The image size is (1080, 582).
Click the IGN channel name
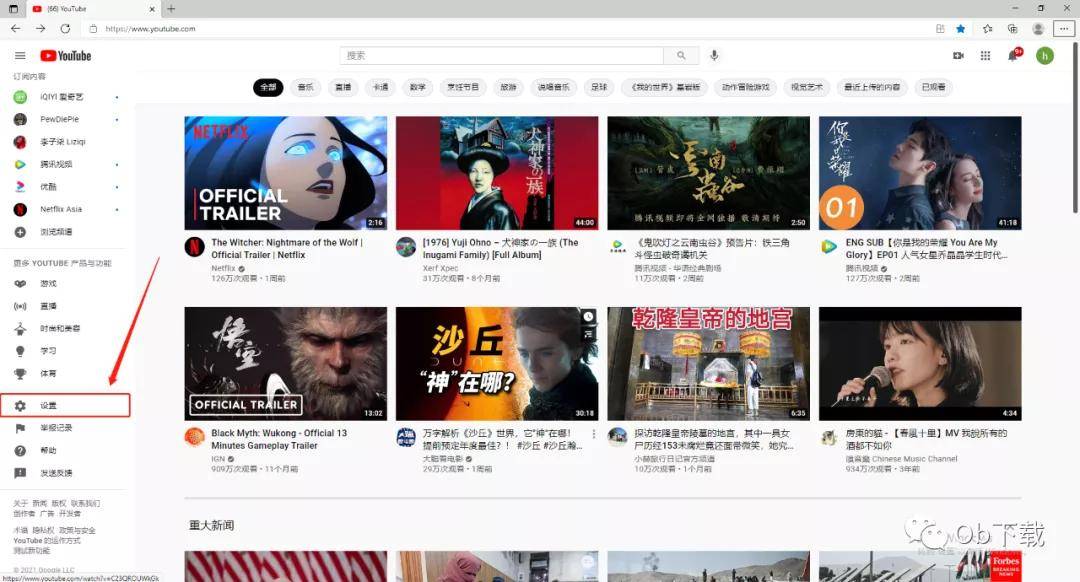click(x=218, y=459)
